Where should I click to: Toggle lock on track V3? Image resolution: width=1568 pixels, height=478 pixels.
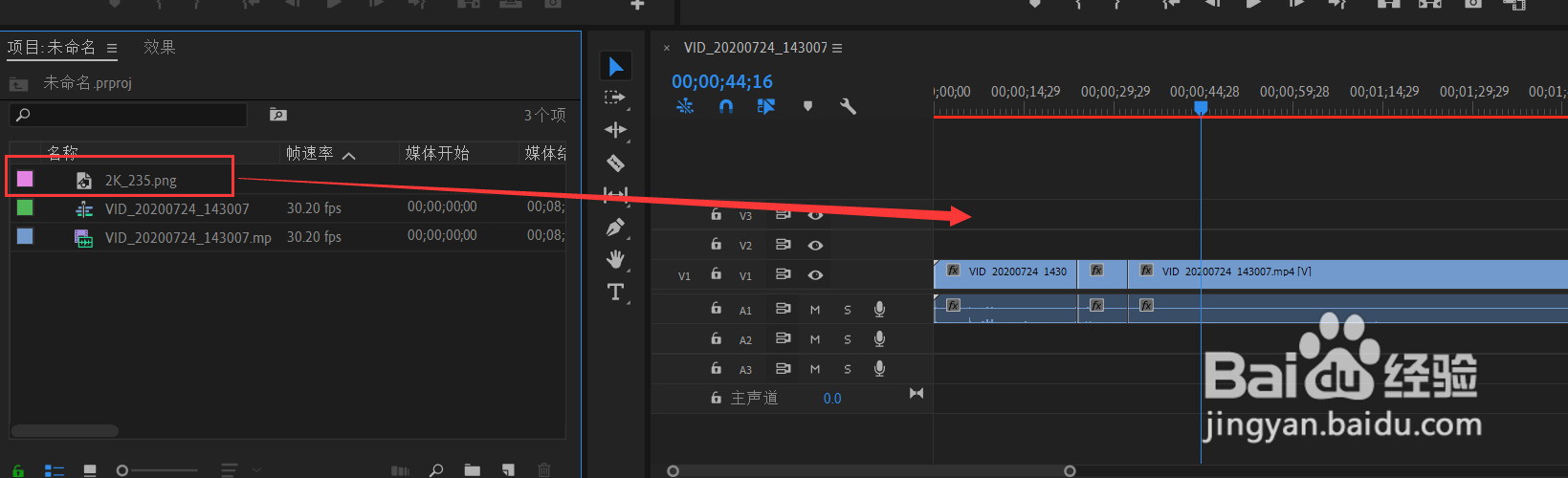click(x=716, y=215)
